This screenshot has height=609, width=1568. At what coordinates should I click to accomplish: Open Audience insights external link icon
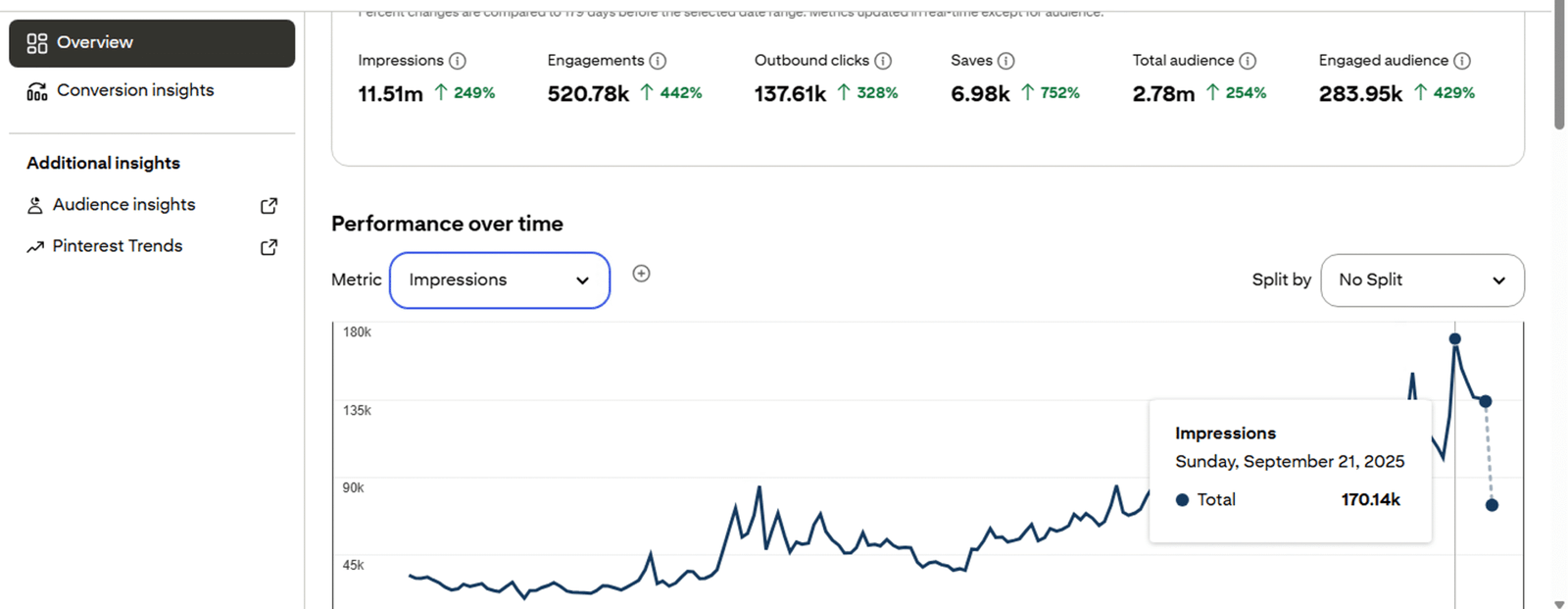(x=269, y=206)
